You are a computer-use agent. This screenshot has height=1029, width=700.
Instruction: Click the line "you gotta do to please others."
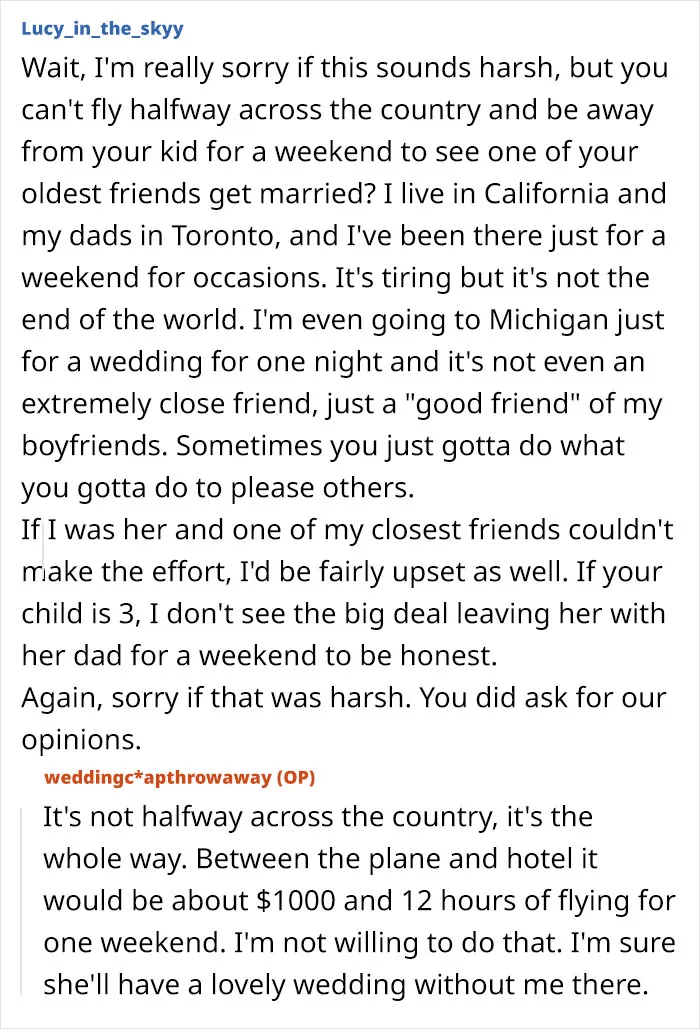coord(218,488)
